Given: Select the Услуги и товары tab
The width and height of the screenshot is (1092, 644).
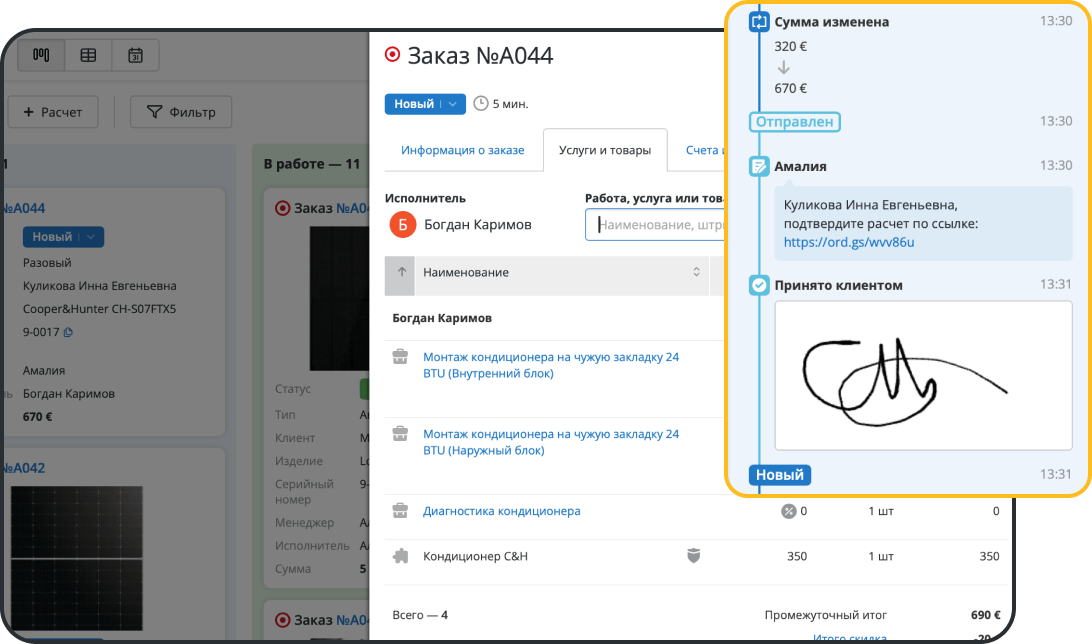Looking at the screenshot, I should [604, 150].
